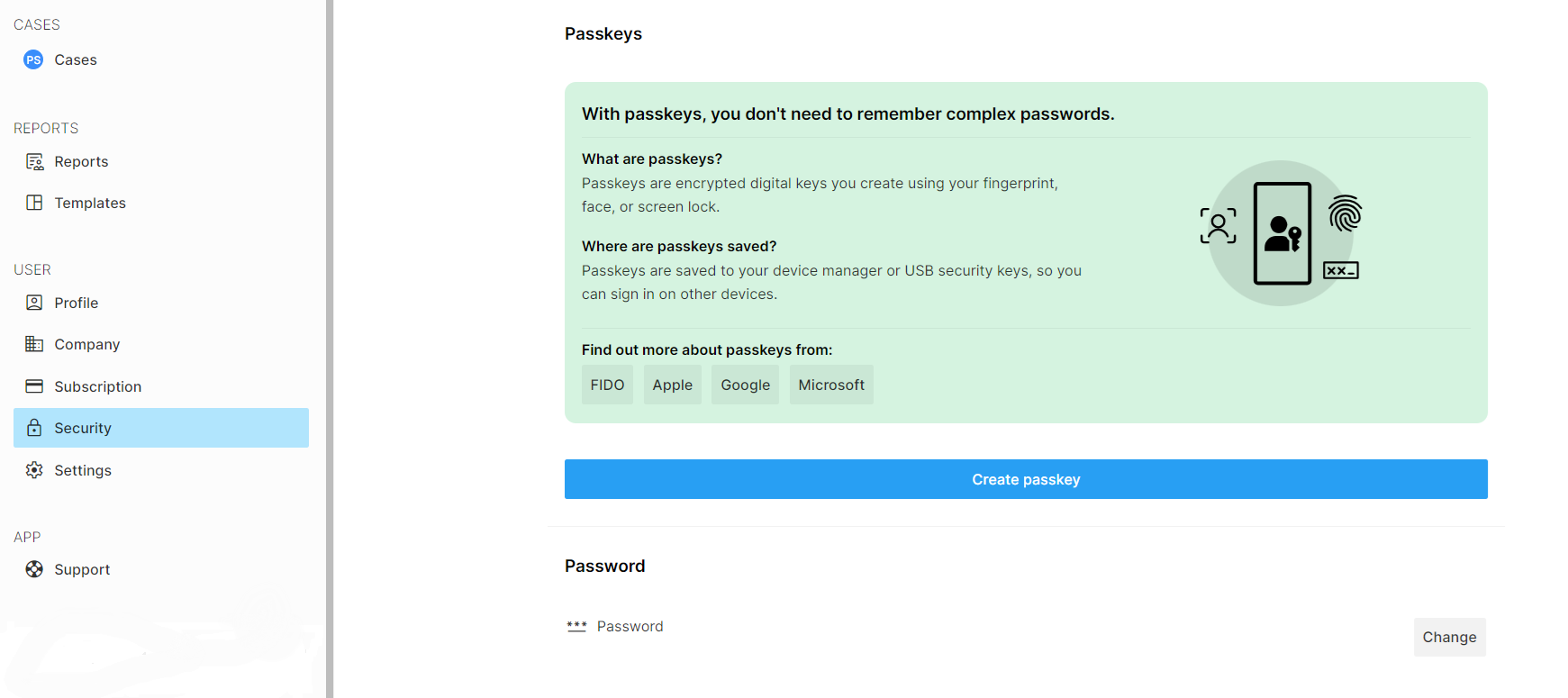Click the Templates layout icon
This screenshot has width=1568, height=698.
pyautogui.click(x=34, y=204)
